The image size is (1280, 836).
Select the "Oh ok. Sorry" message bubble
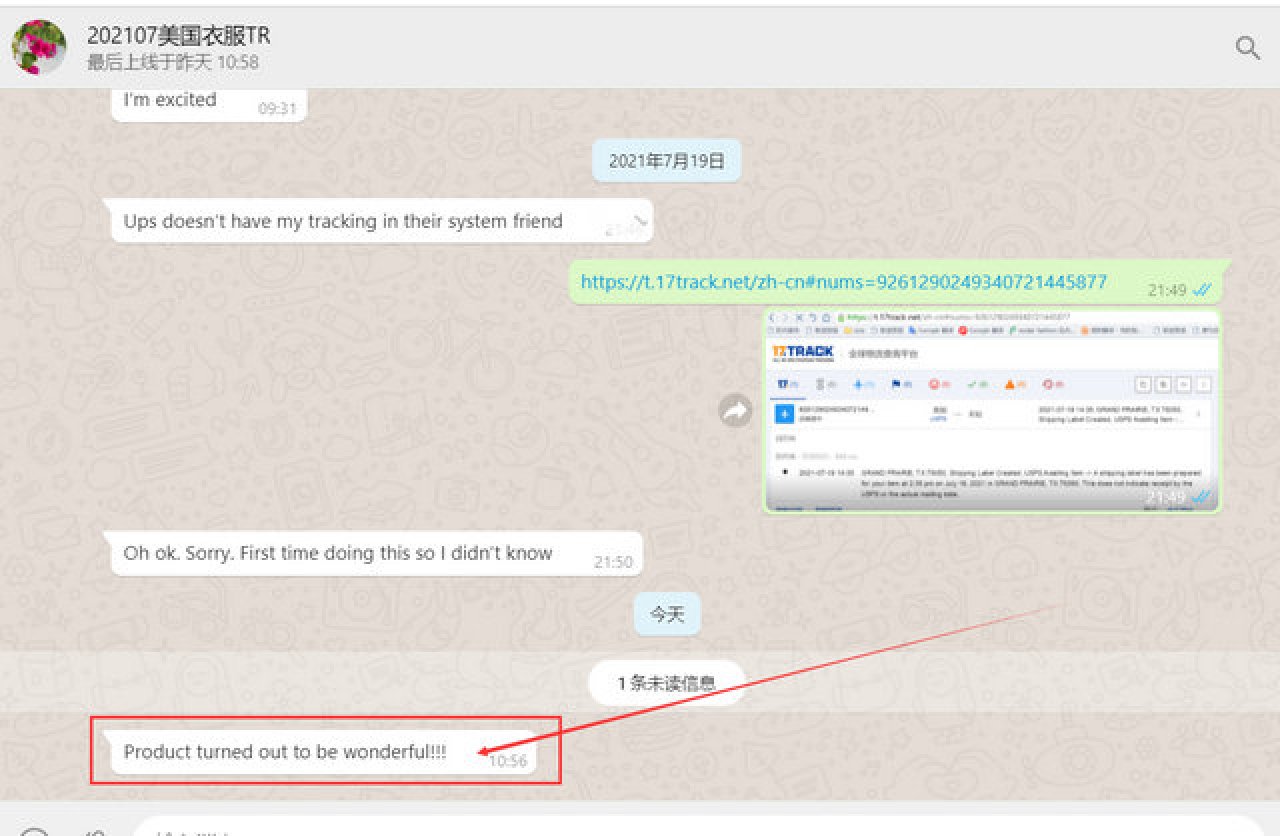point(337,553)
